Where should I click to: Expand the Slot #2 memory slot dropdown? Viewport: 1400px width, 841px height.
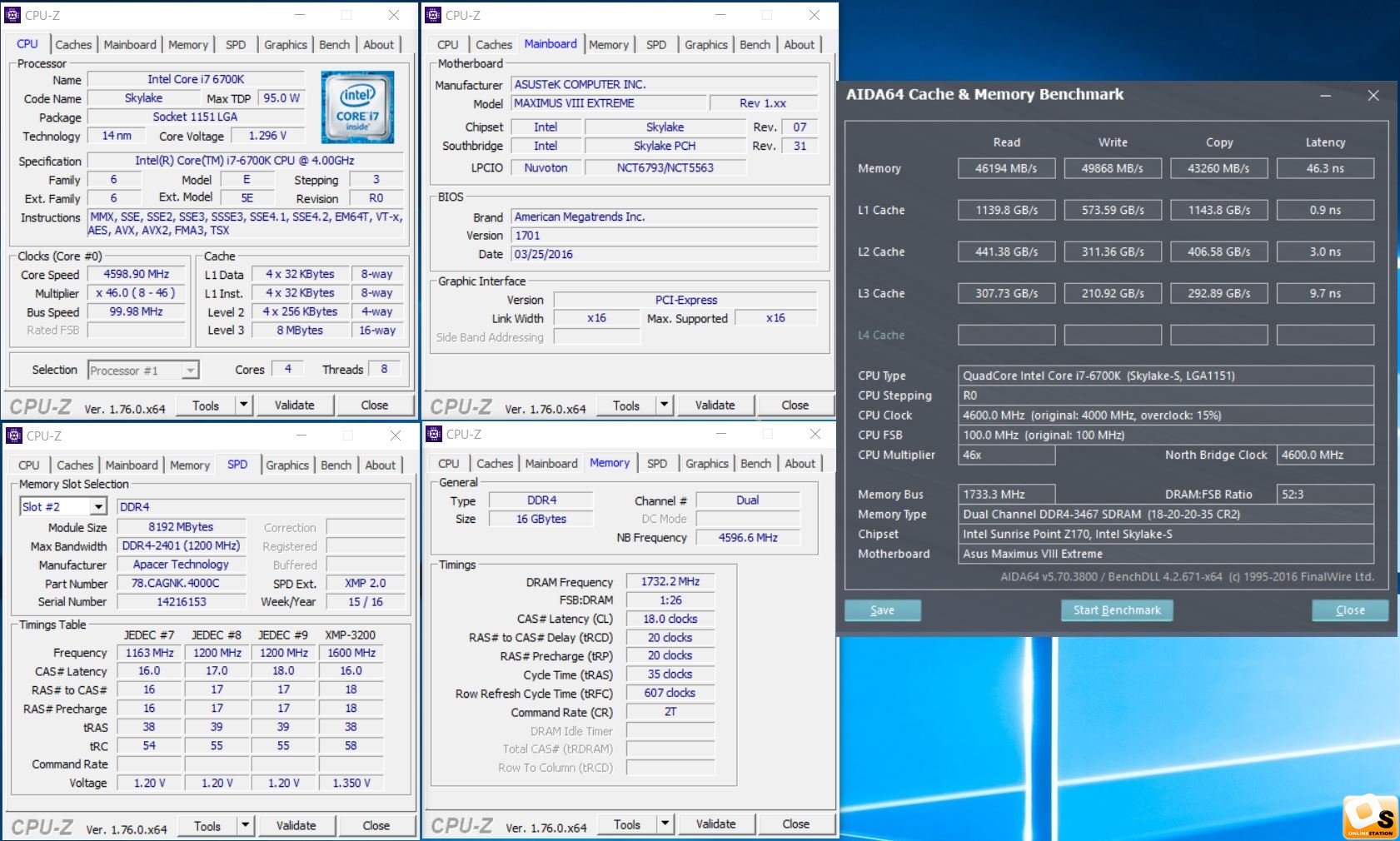click(98, 506)
